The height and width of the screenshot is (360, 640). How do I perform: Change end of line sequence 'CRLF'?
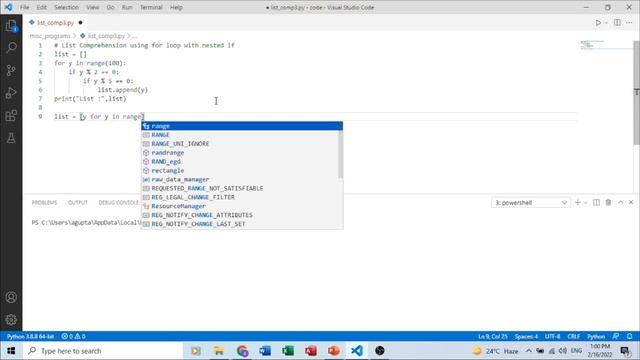click(573, 337)
